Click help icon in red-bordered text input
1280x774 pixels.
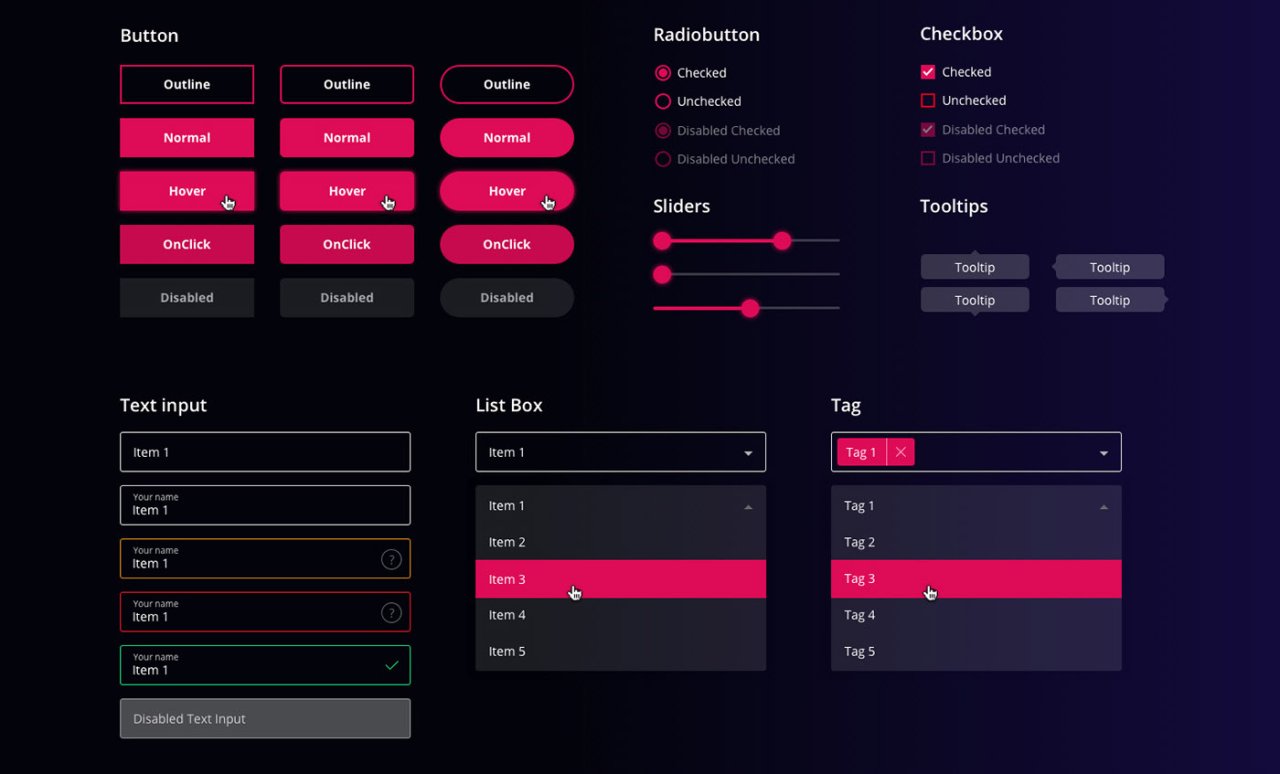click(x=391, y=612)
